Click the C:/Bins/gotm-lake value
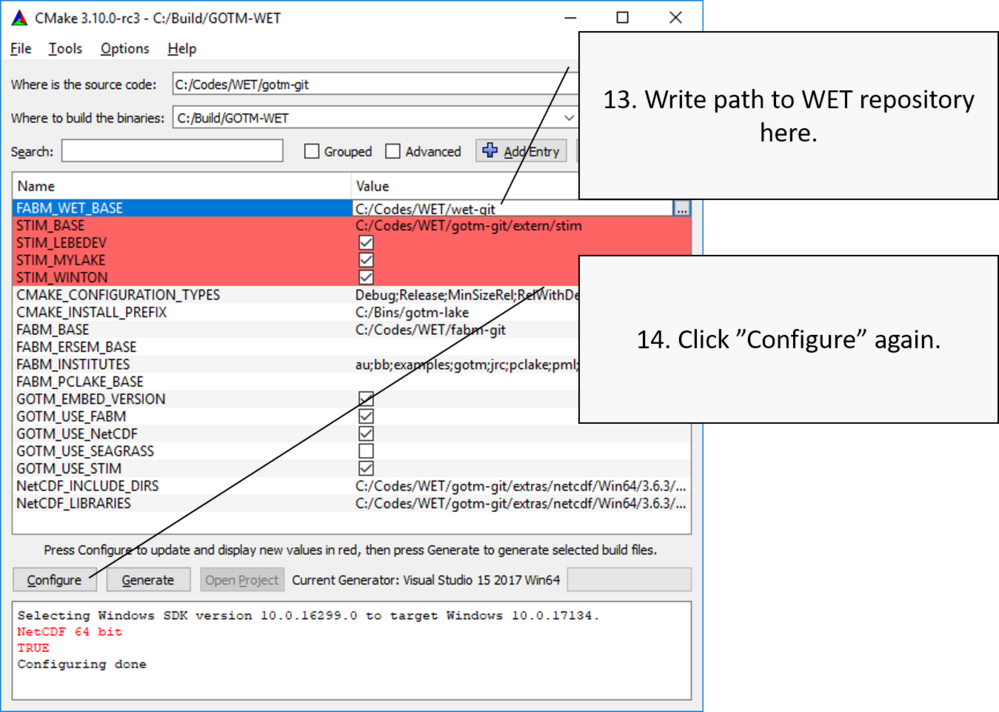The image size is (999, 712). [x=412, y=312]
